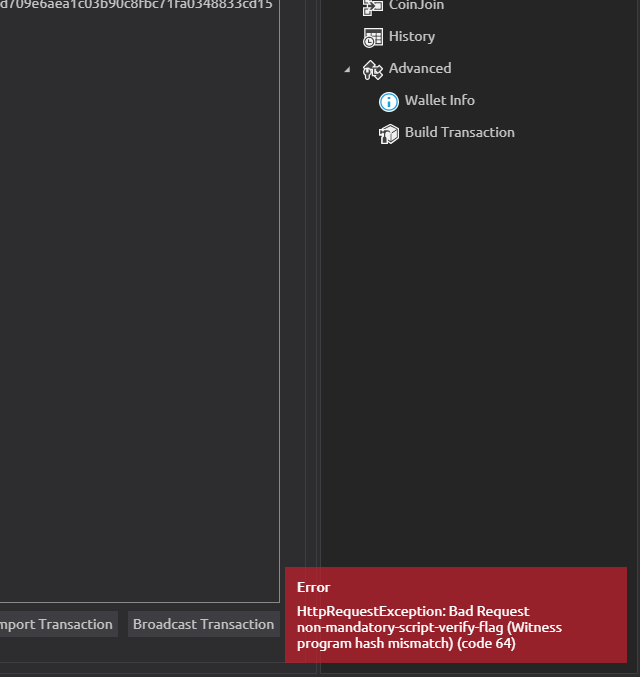640x677 pixels.
Task: Collapse the Advanced tree node arrow
Action: click(x=348, y=69)
